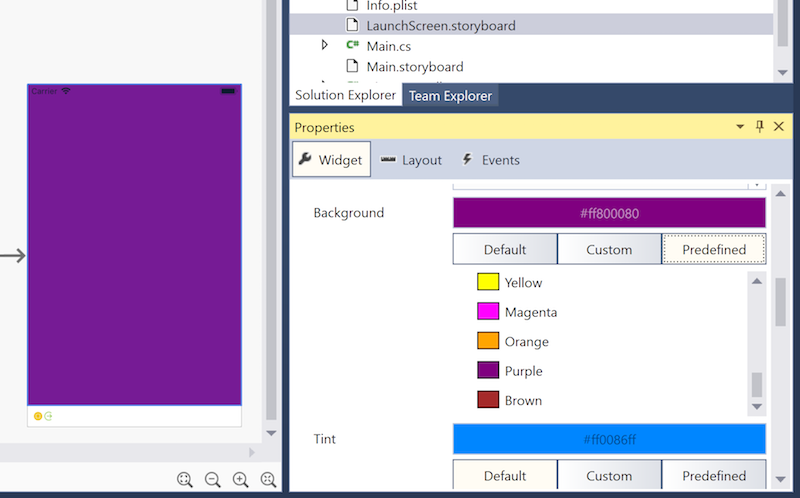The image size is (800, 498).
Task: Close the Properties panel
Action: pyautogui.click(x=779, y=126)
